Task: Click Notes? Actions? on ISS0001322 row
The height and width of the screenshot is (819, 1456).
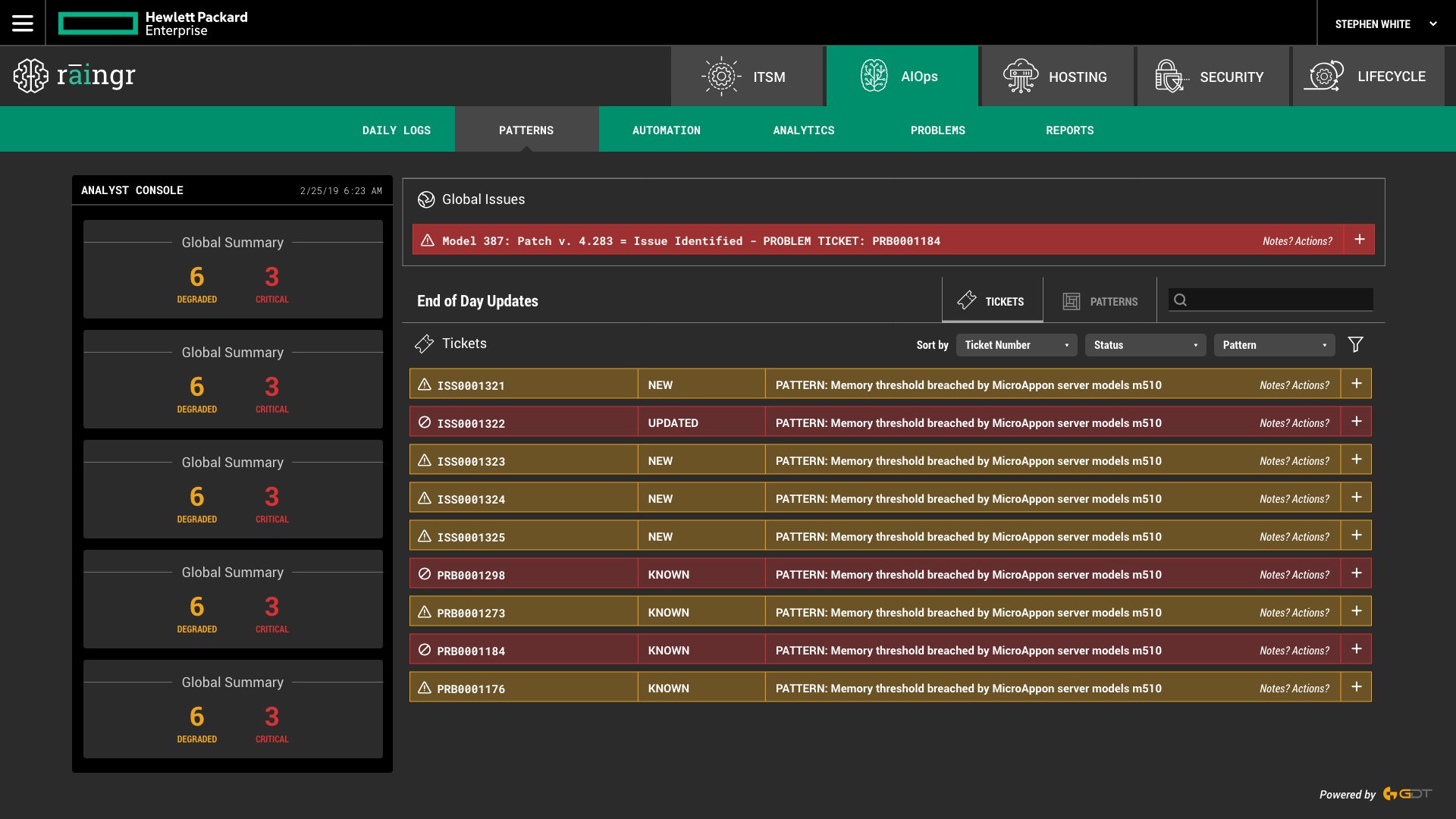Action: pyautogui.click(x=1294, y=423)
